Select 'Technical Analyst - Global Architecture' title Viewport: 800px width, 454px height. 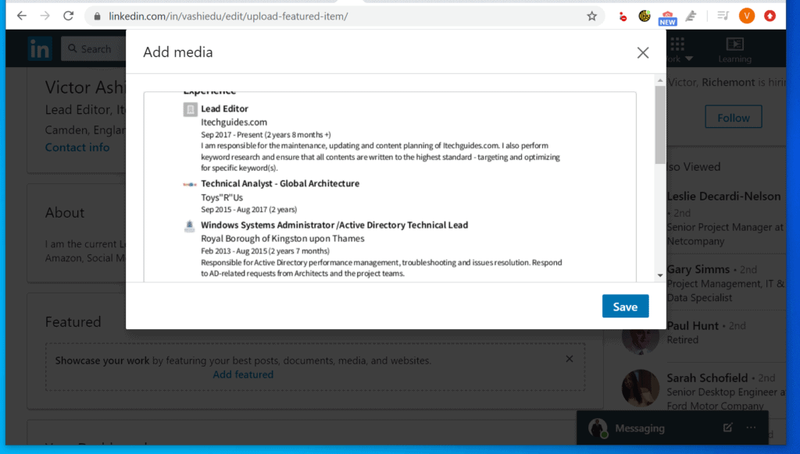point(280,184)
